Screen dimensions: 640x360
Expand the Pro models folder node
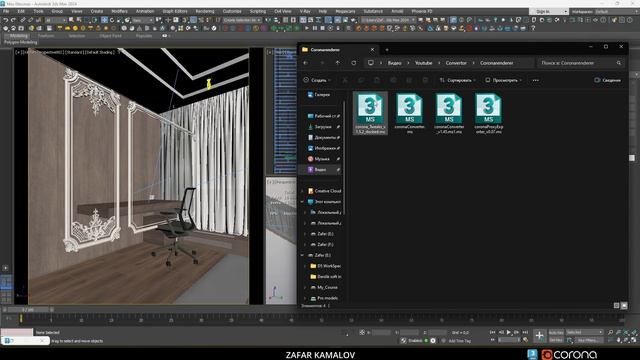click(305, 298)
